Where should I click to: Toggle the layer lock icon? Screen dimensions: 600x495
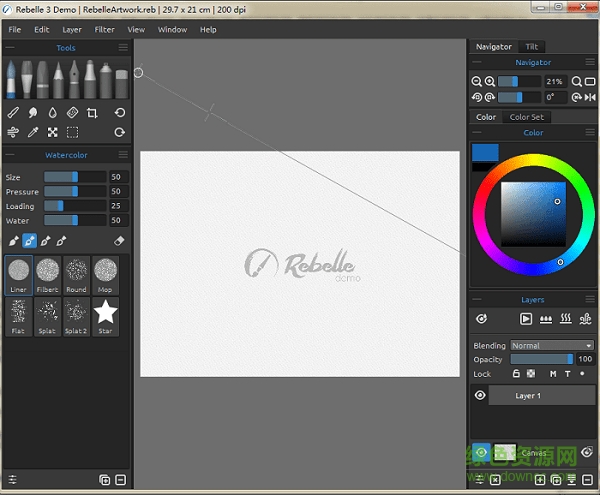click(517, 374)
